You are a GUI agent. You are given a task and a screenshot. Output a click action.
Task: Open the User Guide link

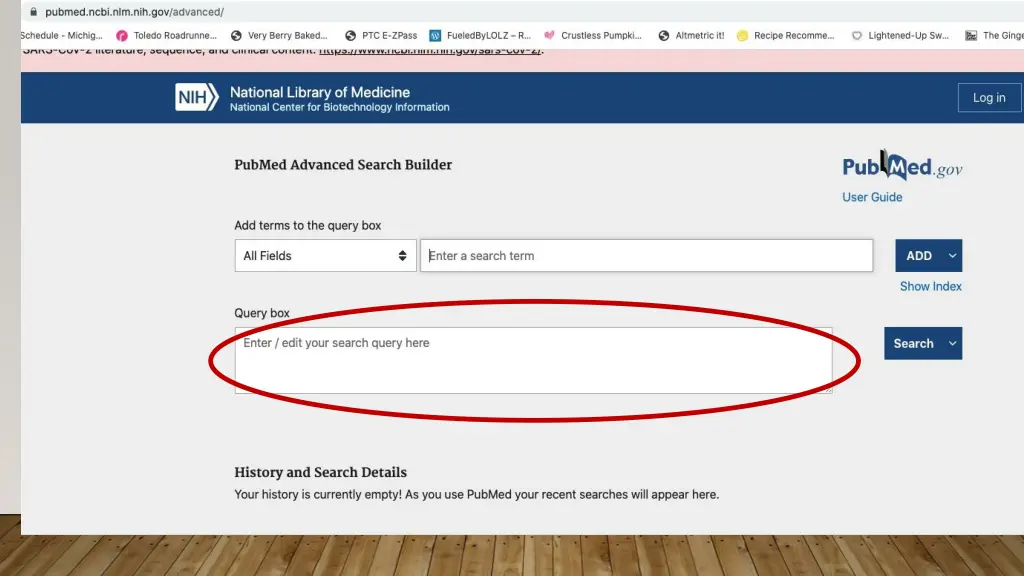coord(872,197)
